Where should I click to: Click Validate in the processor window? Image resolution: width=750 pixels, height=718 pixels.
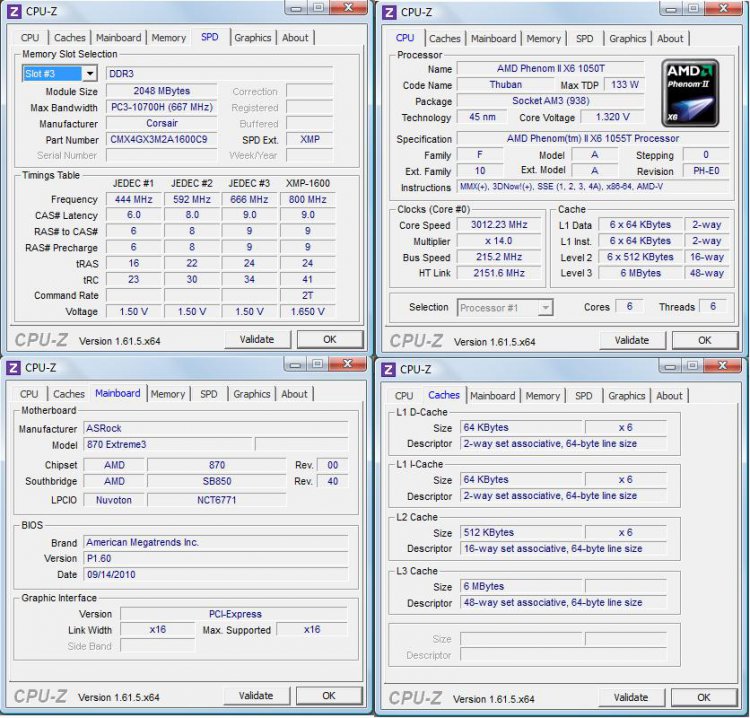tap(632, 341)
